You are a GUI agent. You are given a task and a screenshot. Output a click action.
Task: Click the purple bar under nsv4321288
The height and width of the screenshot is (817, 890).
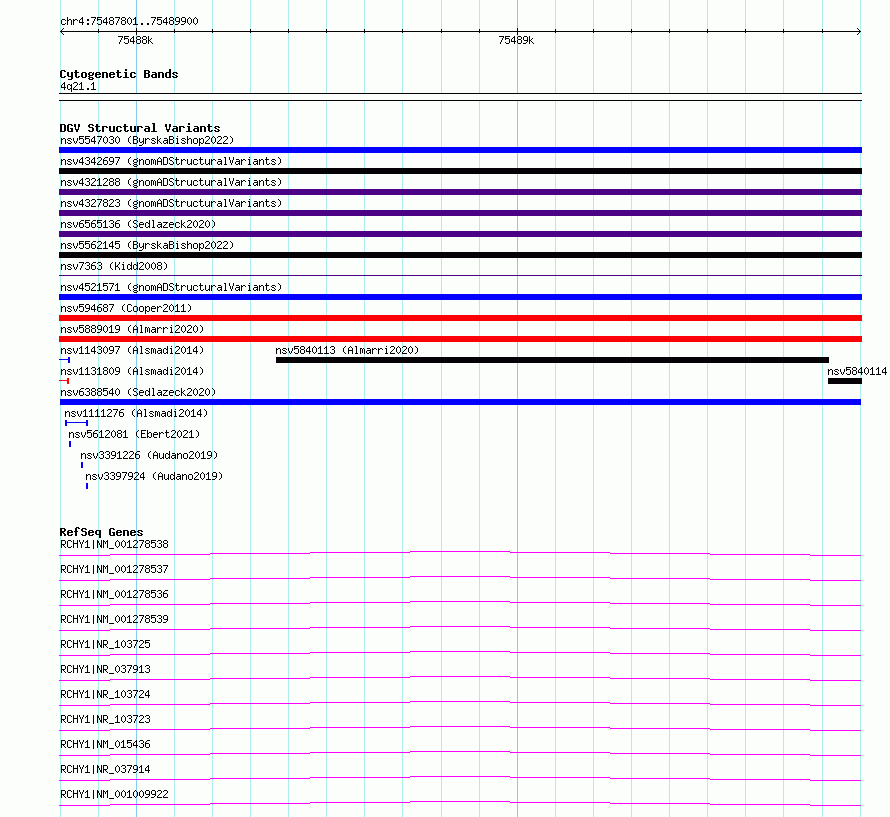click(460, 192)
